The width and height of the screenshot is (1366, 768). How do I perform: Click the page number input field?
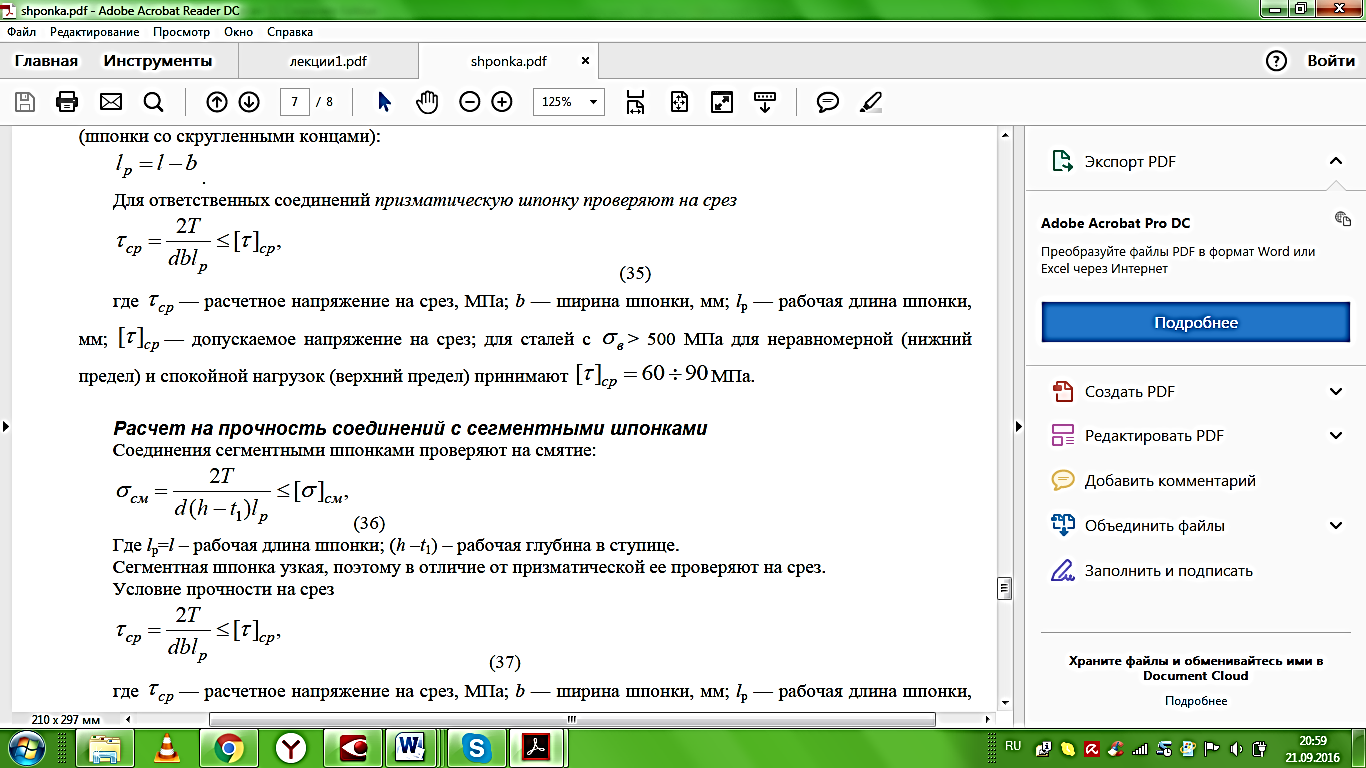point(294,102)
